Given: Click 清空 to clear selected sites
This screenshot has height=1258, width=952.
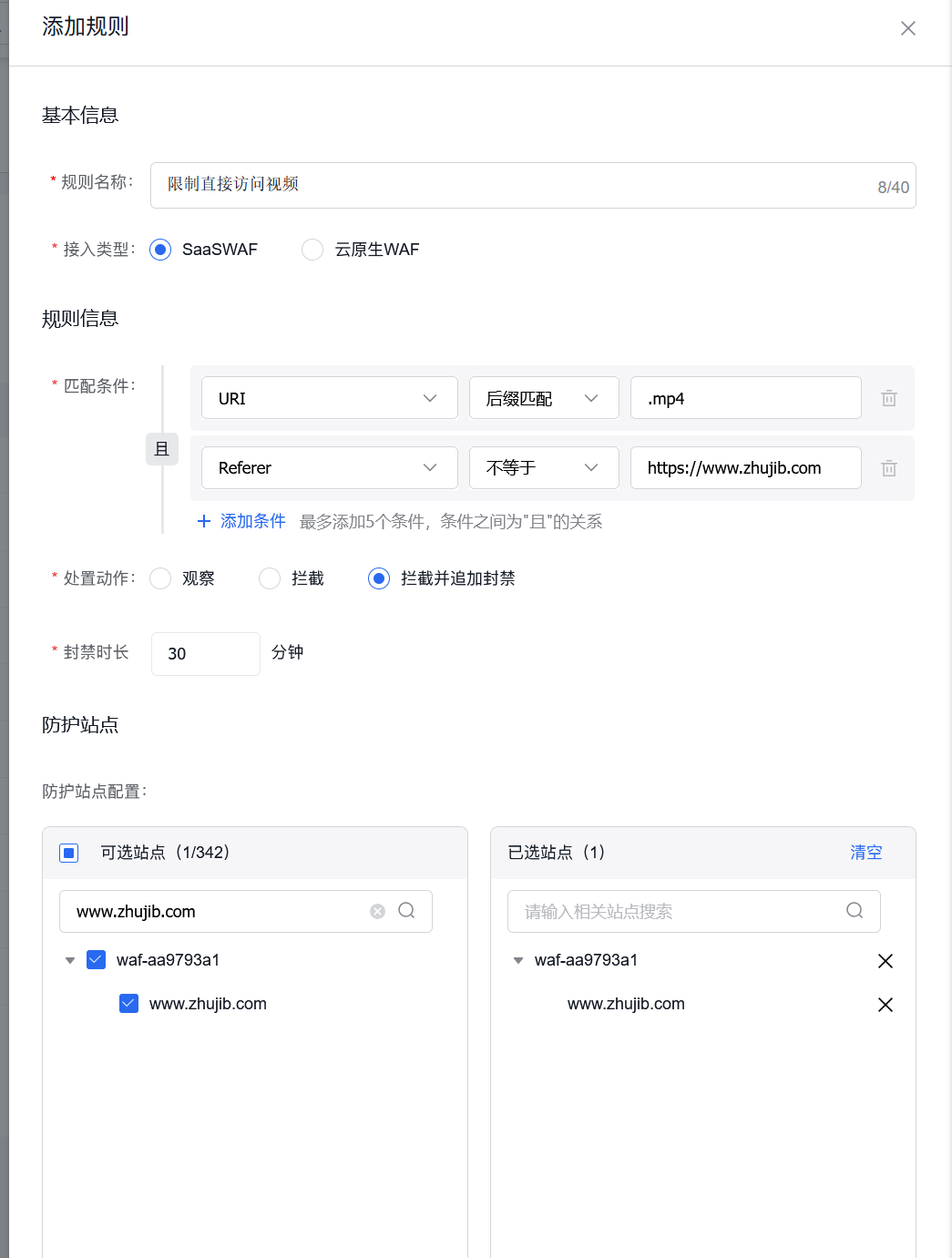Looking at the screenshot, I should click(866, 853).
